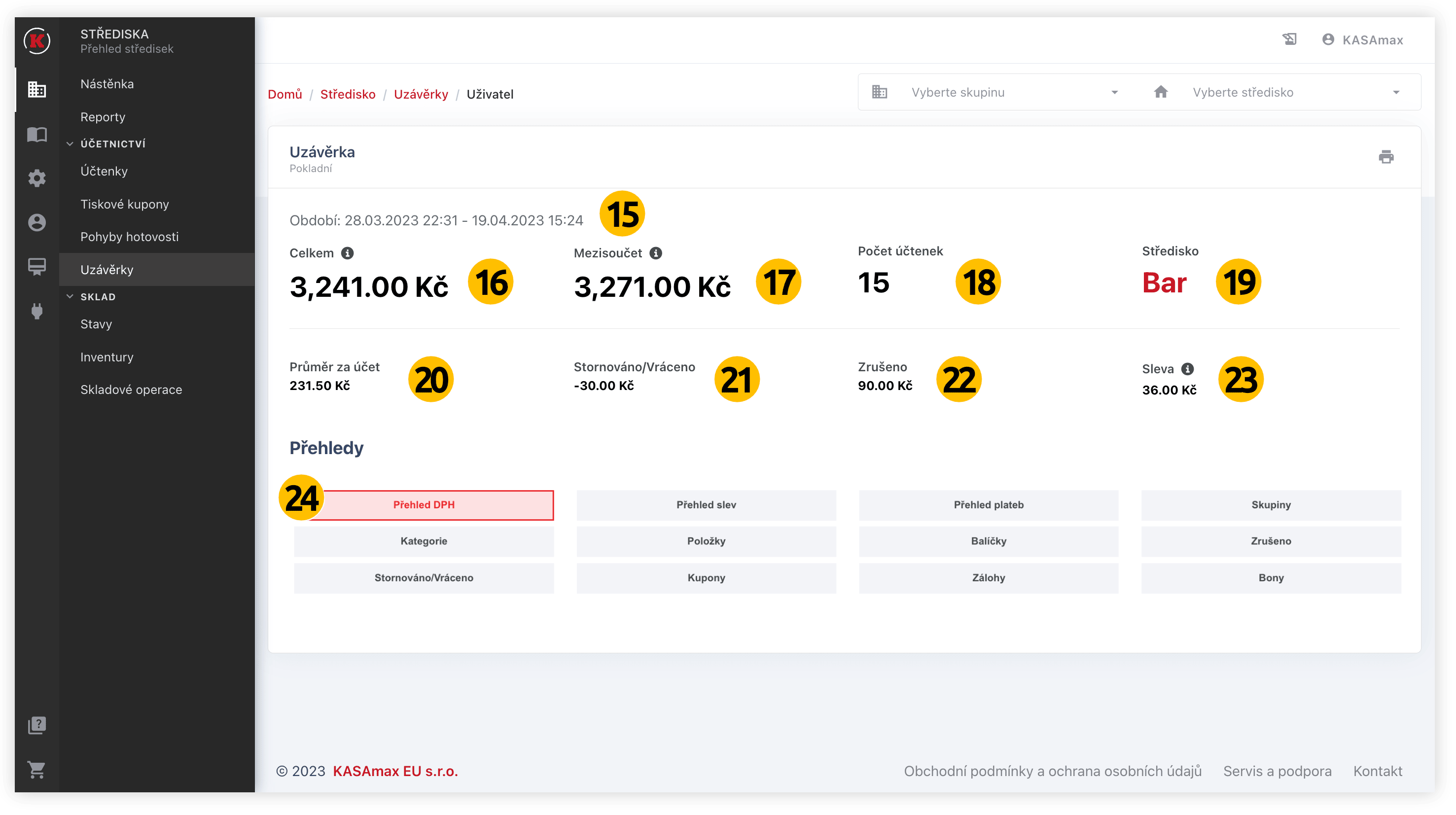The image size is (1456, 815).
Task: Click the plug integrations sidebar icon
Action: coord(37,311)
